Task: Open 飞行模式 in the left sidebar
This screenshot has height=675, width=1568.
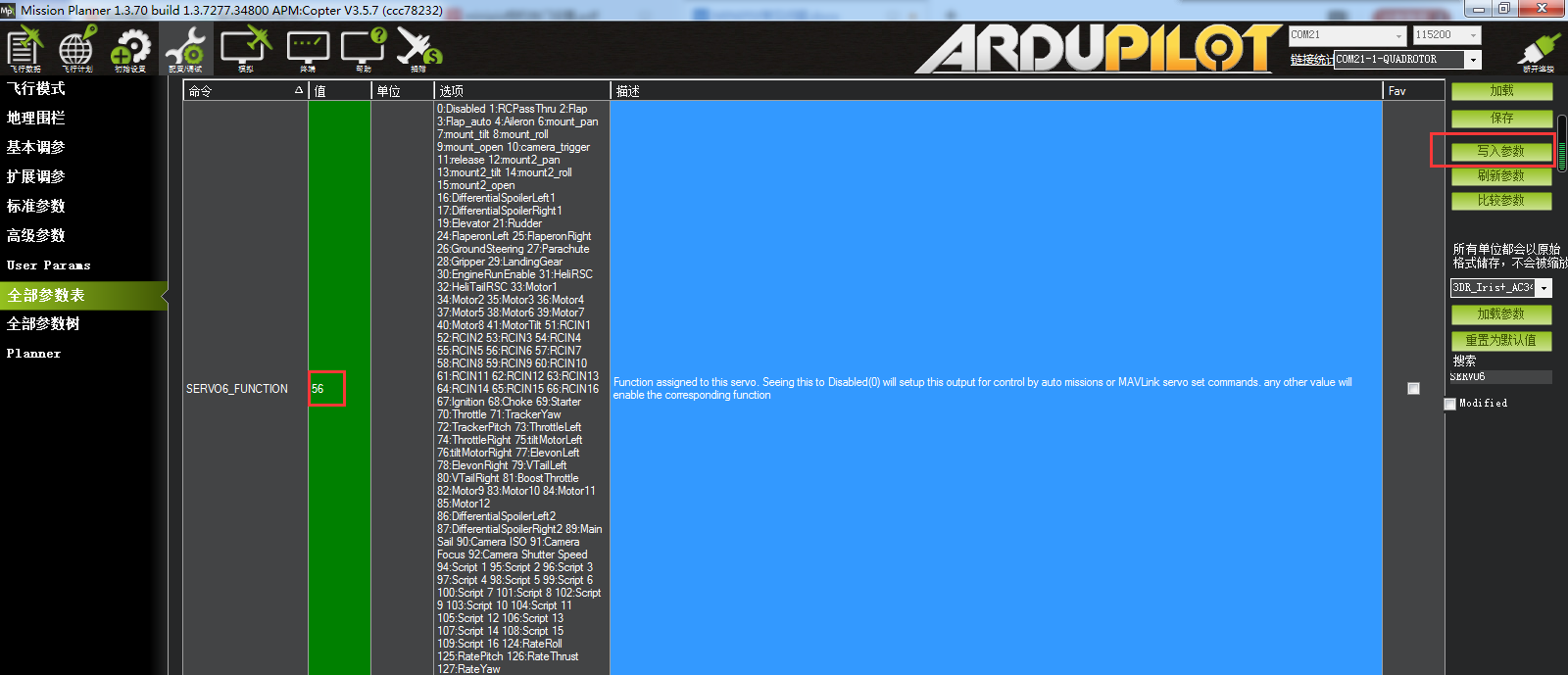Action: point(36,89)
